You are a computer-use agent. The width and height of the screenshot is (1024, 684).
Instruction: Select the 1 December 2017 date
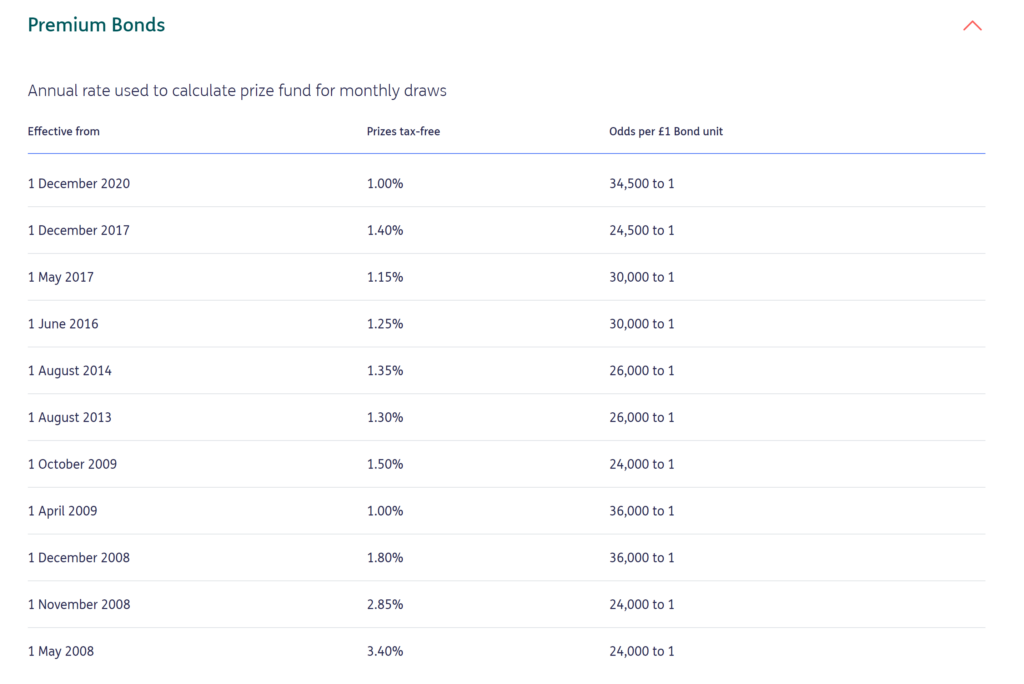[x=78, y=231]
